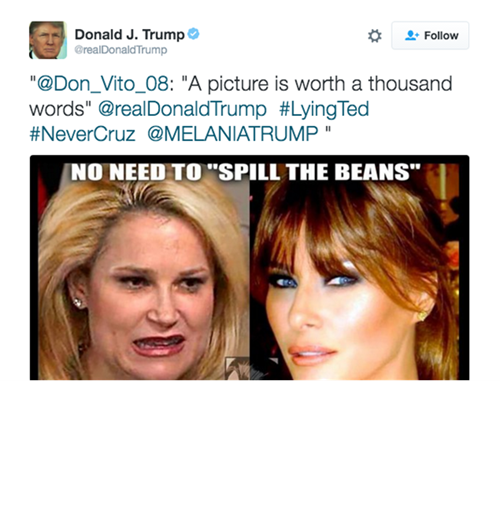Click the word "words" in the tweet text

(57, 109)
